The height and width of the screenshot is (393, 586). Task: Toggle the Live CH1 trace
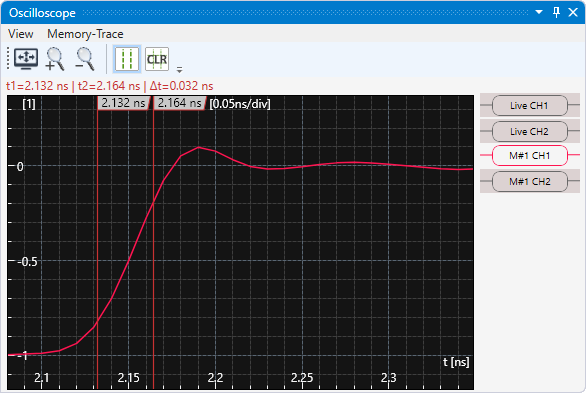click(x=530, y=106)
